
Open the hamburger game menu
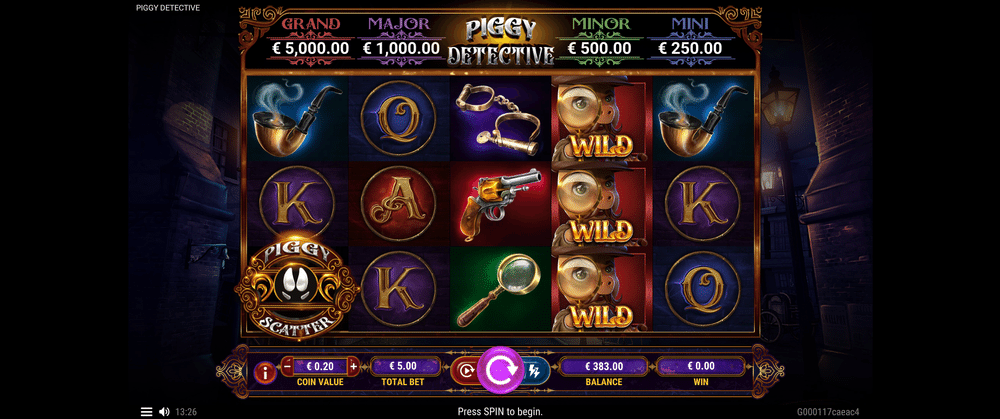coord(146,412)
